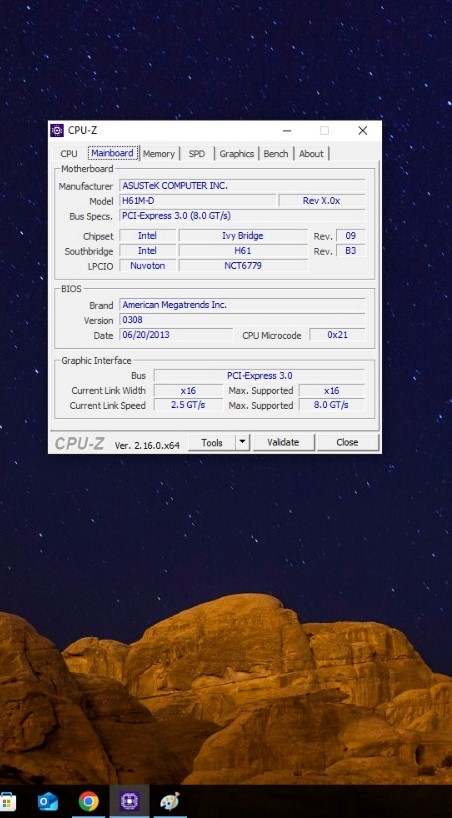This screenshot has width=452, height=818.
Task: Click the Tools button
Action: [212, 442]
